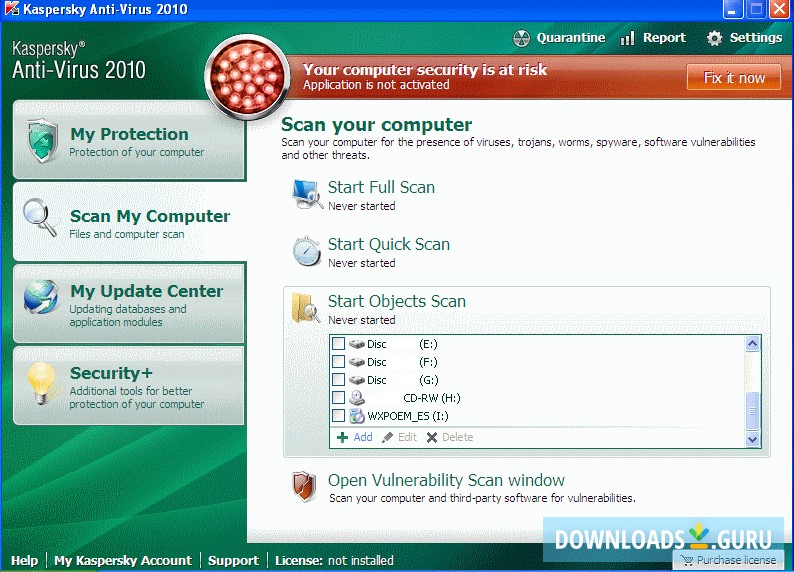Click the shopping cart icon by Purchase license
Image resolution: width=794 pixels, height=572 pixels.
click(687, 560)
